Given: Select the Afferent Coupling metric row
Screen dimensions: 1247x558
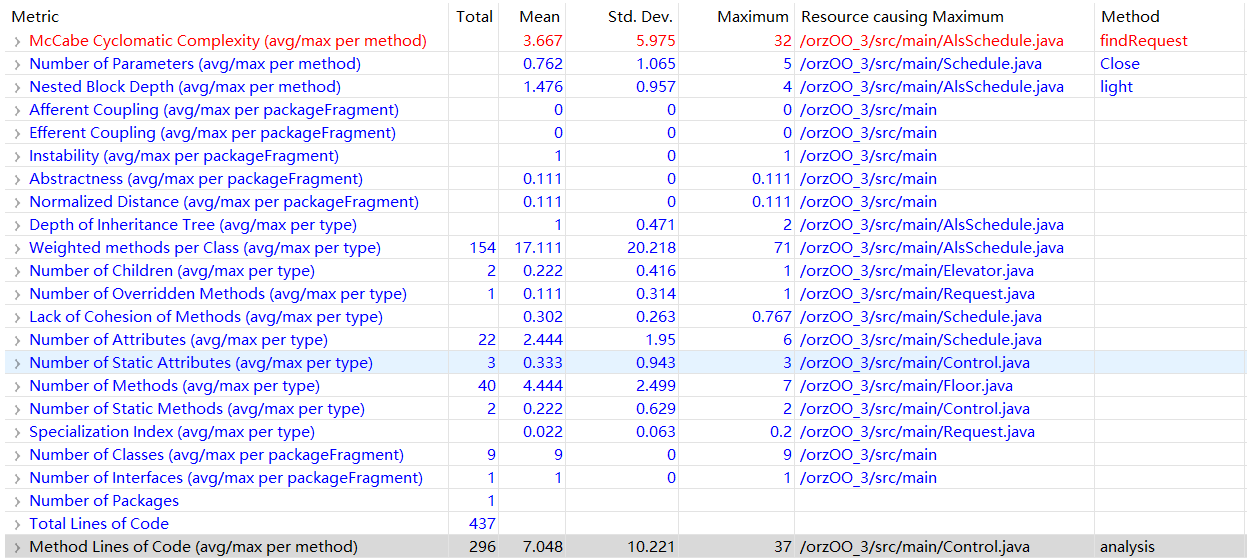Looking at the screenshot, I should 213,110.
